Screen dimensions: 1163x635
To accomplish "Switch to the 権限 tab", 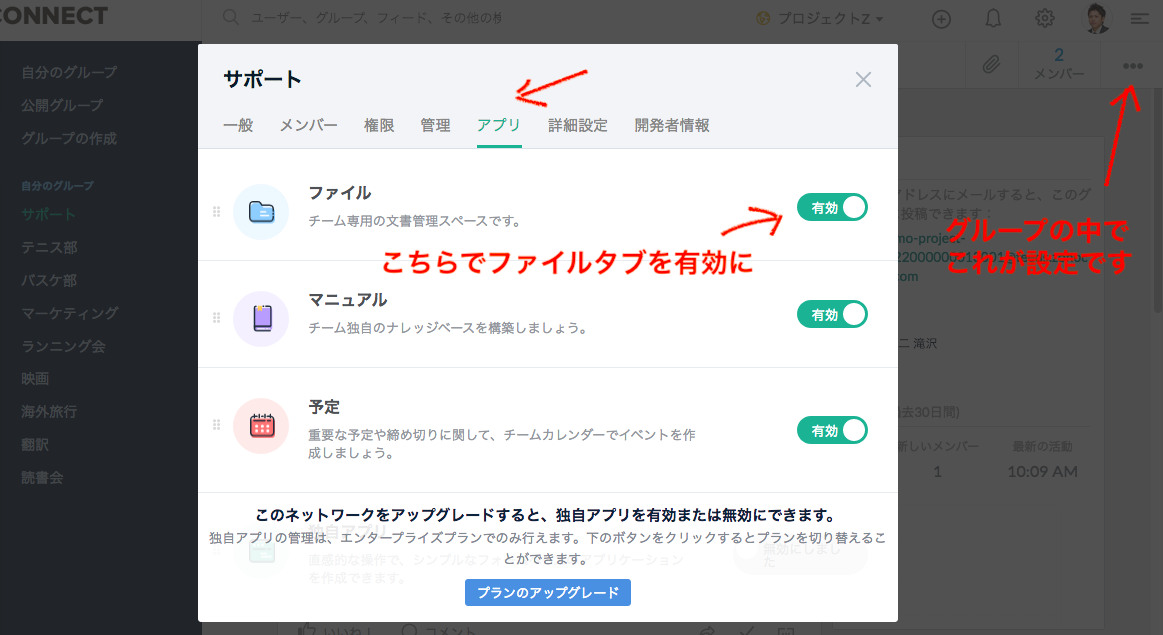I will coord(379,125).
